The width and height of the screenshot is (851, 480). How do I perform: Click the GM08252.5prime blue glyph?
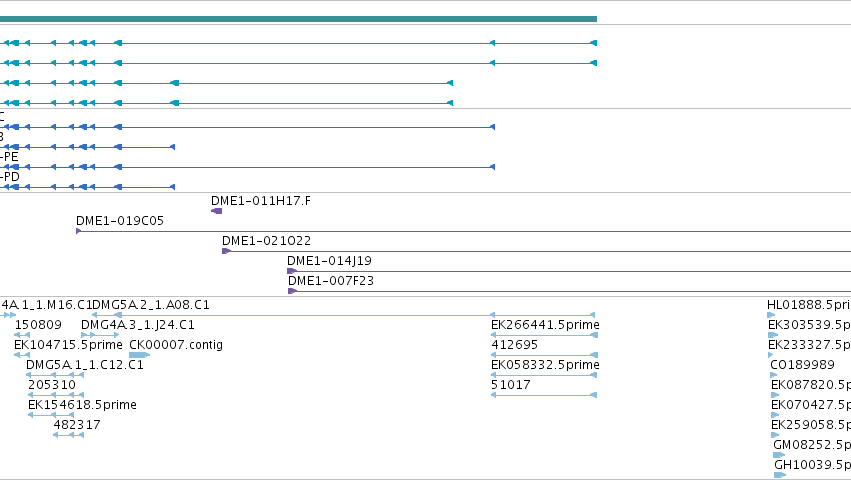(779, 455)
